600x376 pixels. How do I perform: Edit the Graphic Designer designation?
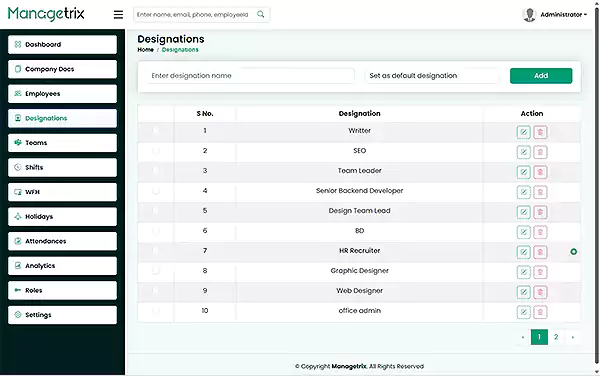pyautogui.click(x=523, y=272)
